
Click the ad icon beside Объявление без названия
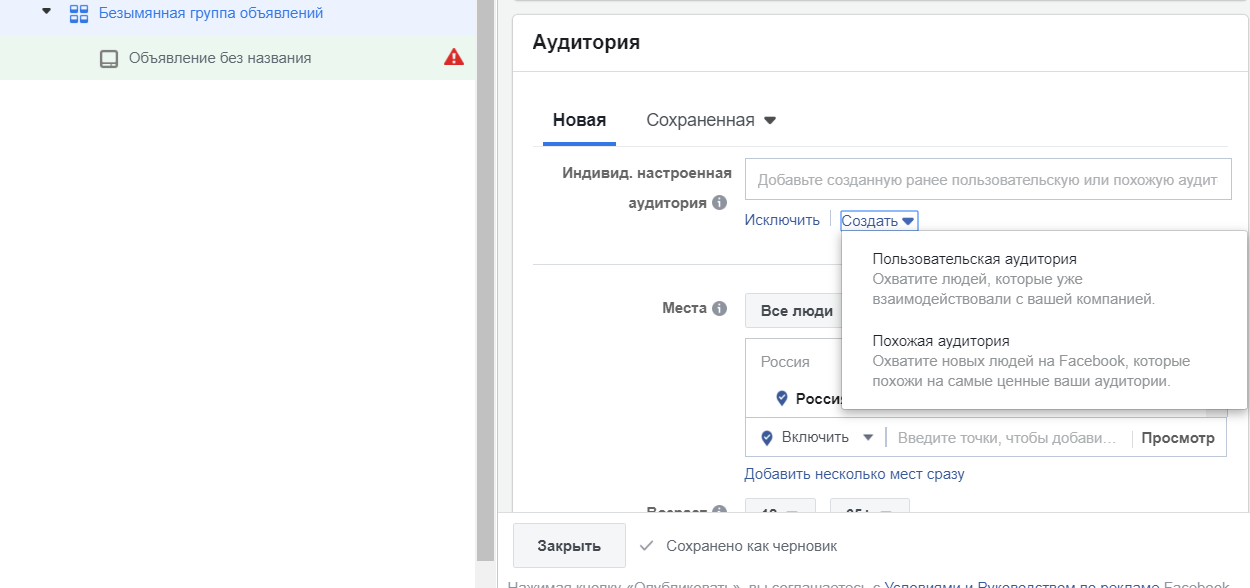(109, 59)
